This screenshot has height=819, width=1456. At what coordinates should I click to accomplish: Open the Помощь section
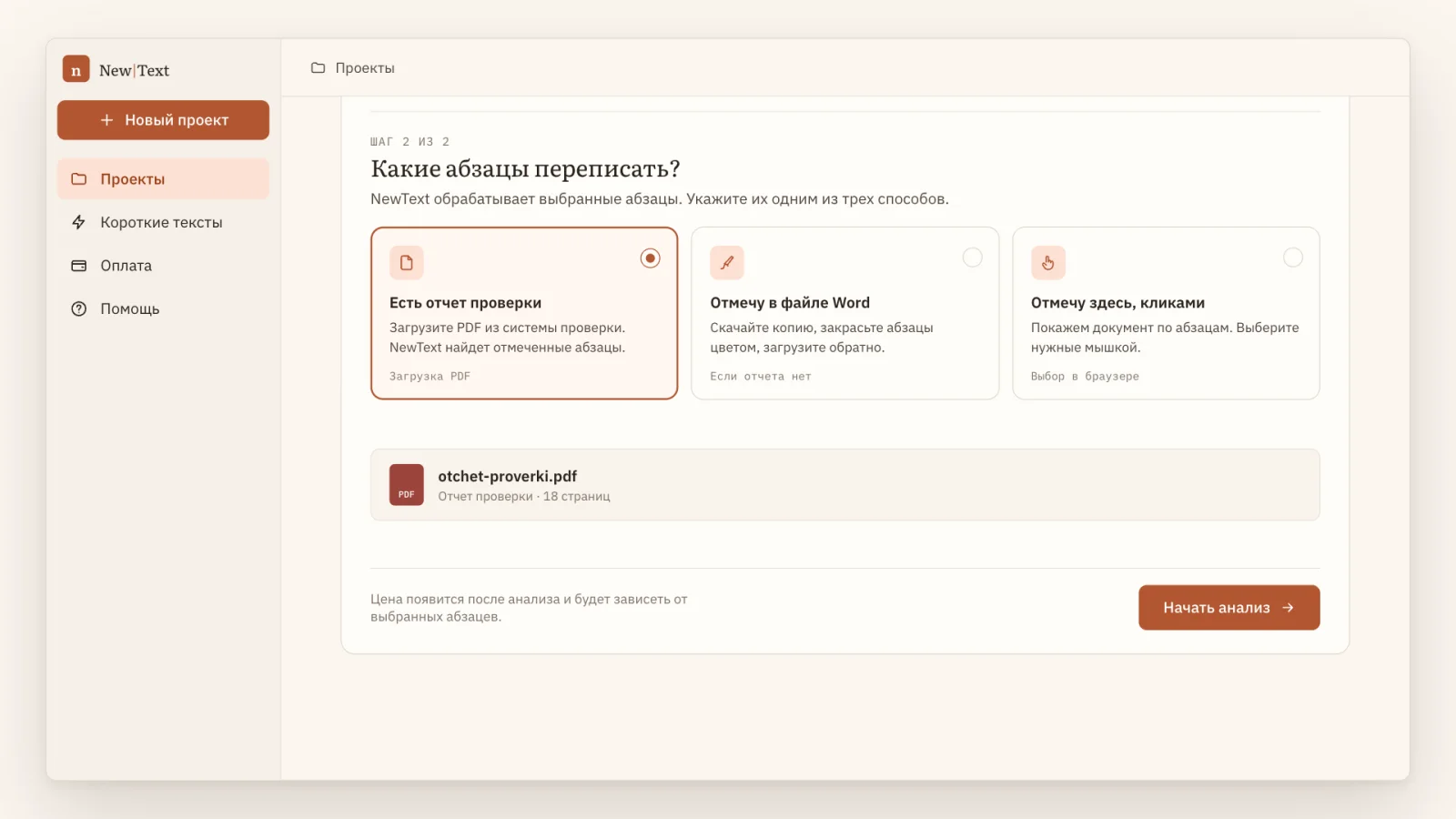[163, 308]
